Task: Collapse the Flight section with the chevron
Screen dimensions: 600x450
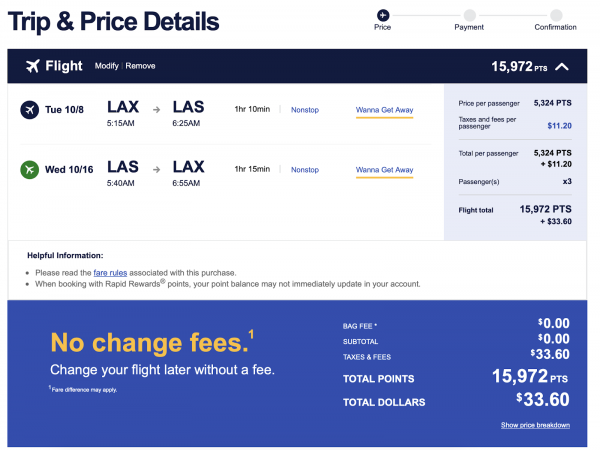Action: pos(561,67)
